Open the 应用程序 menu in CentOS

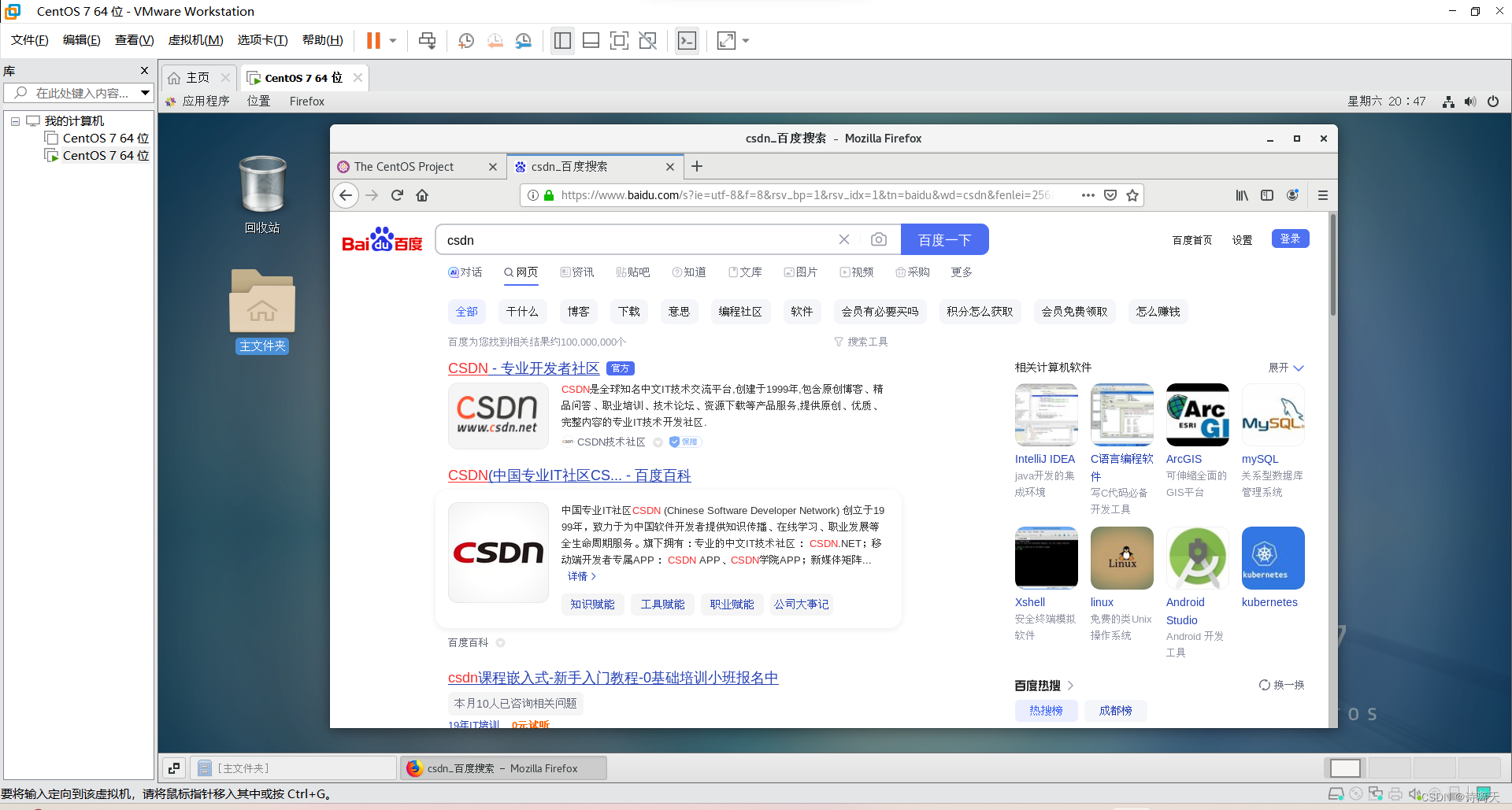[198, 102]
